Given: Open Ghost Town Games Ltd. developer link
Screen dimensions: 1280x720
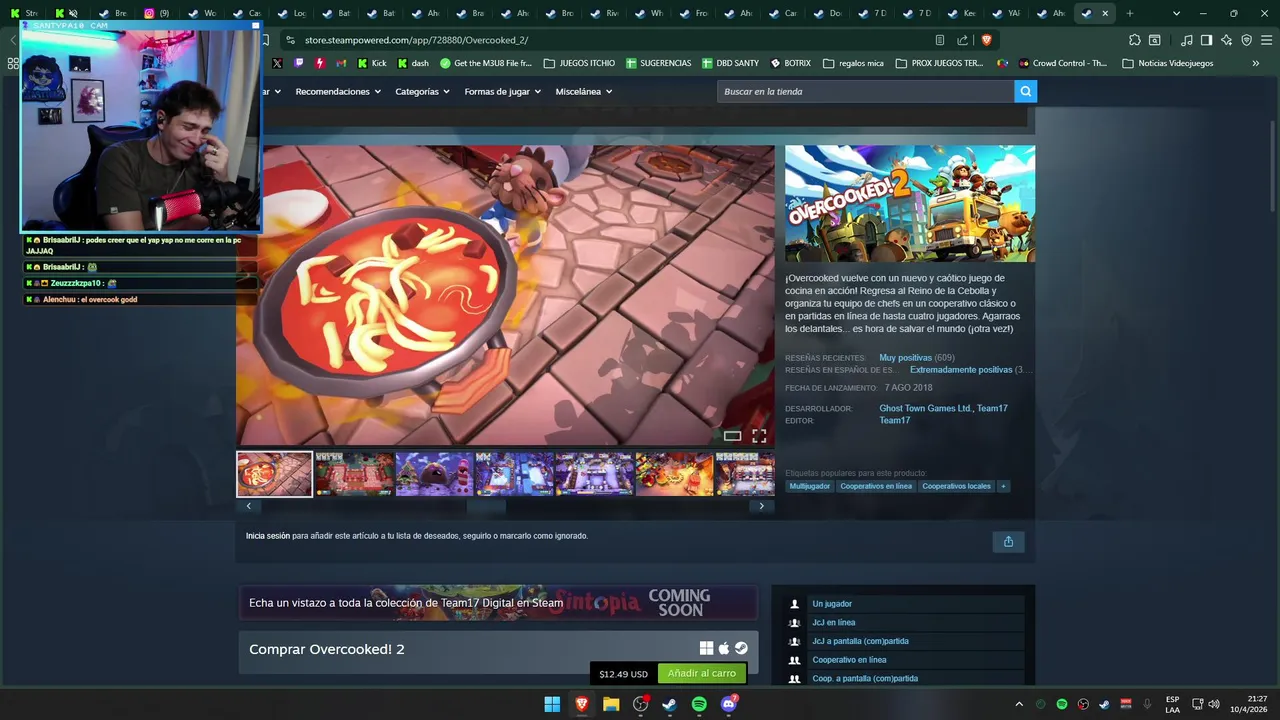Looking at the screenshot, I should tap(925, 408).
